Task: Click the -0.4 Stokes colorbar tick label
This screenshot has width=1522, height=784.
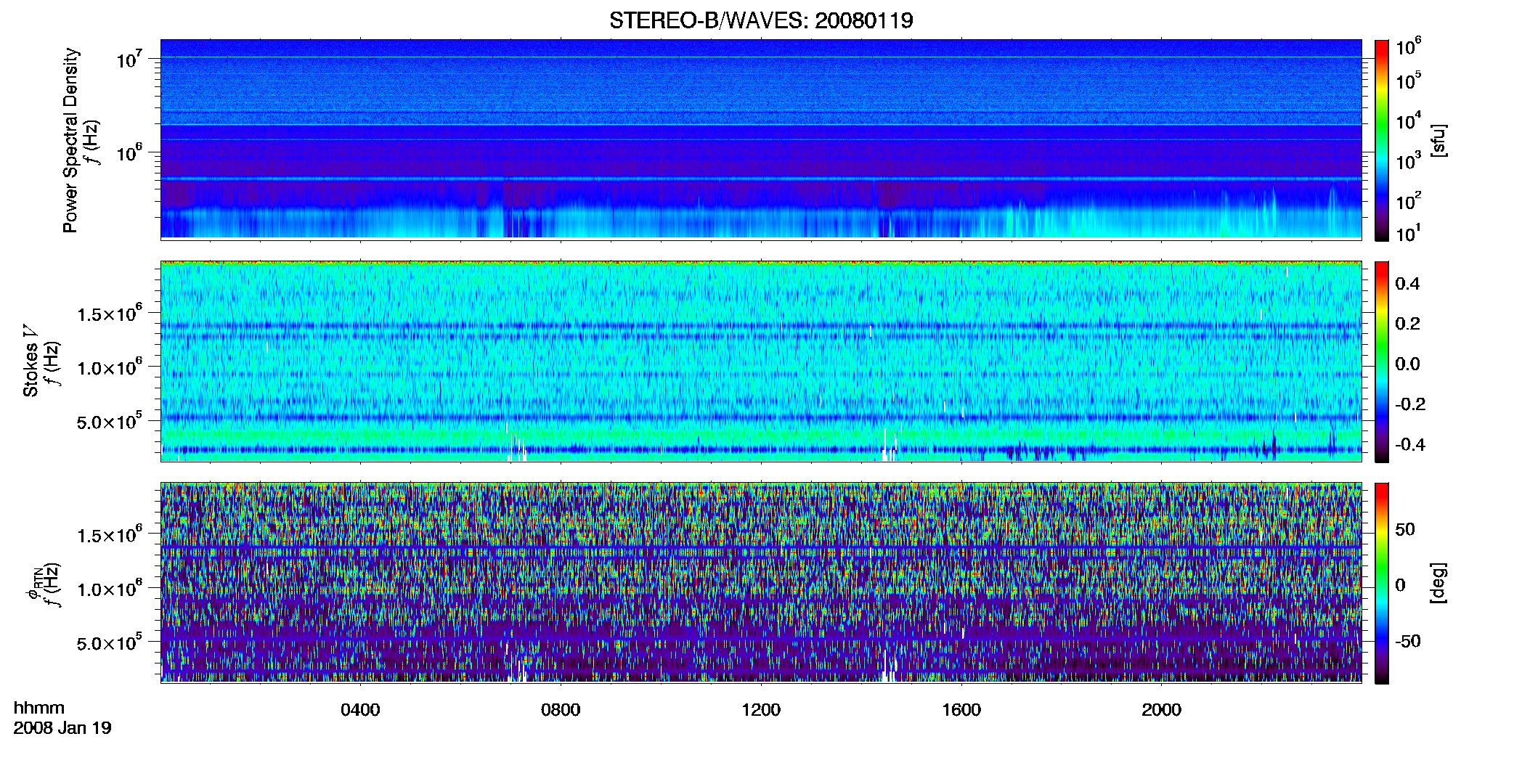Action: coord(1410,444)
